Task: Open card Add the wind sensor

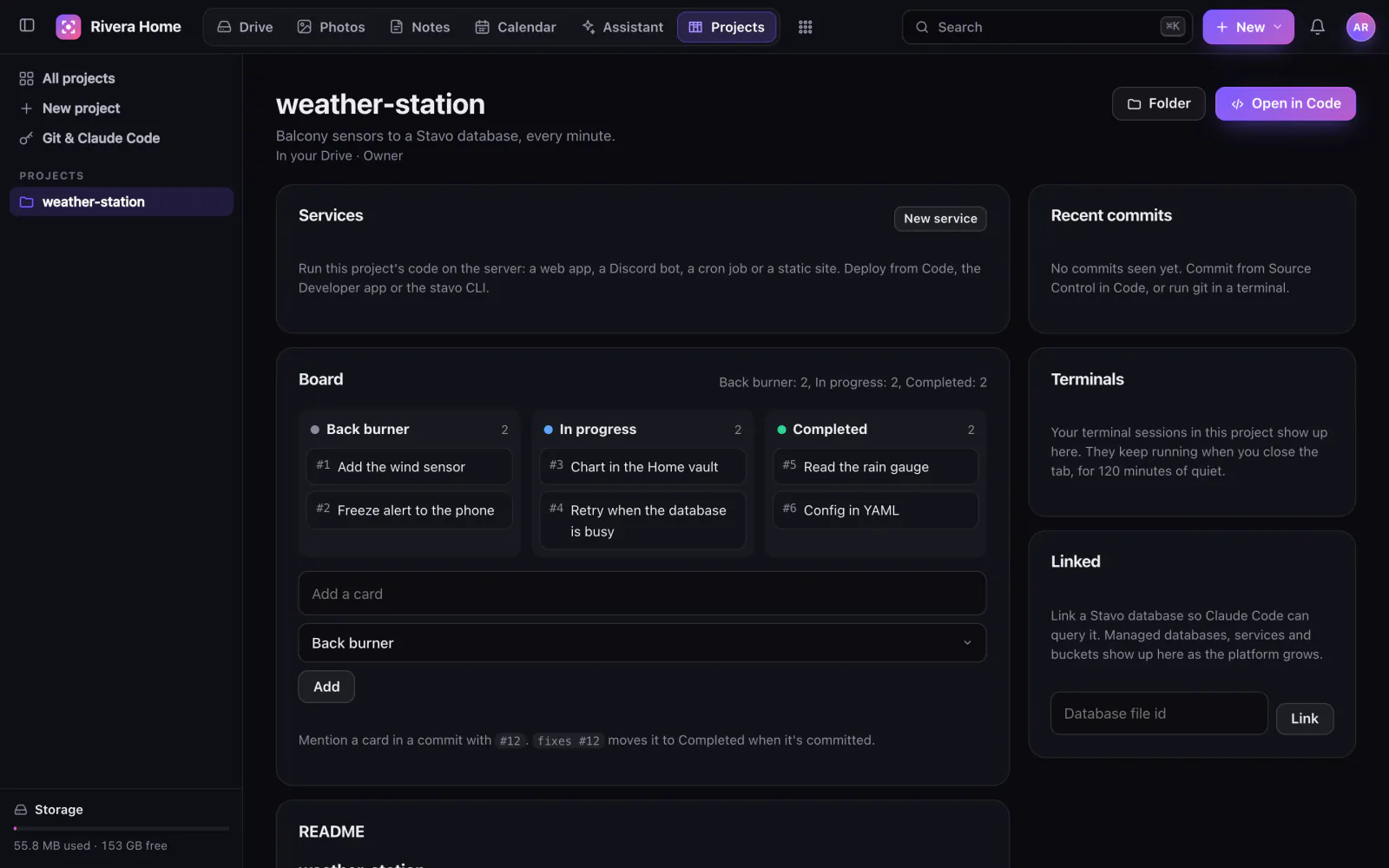Action: [x=409, y=467]
